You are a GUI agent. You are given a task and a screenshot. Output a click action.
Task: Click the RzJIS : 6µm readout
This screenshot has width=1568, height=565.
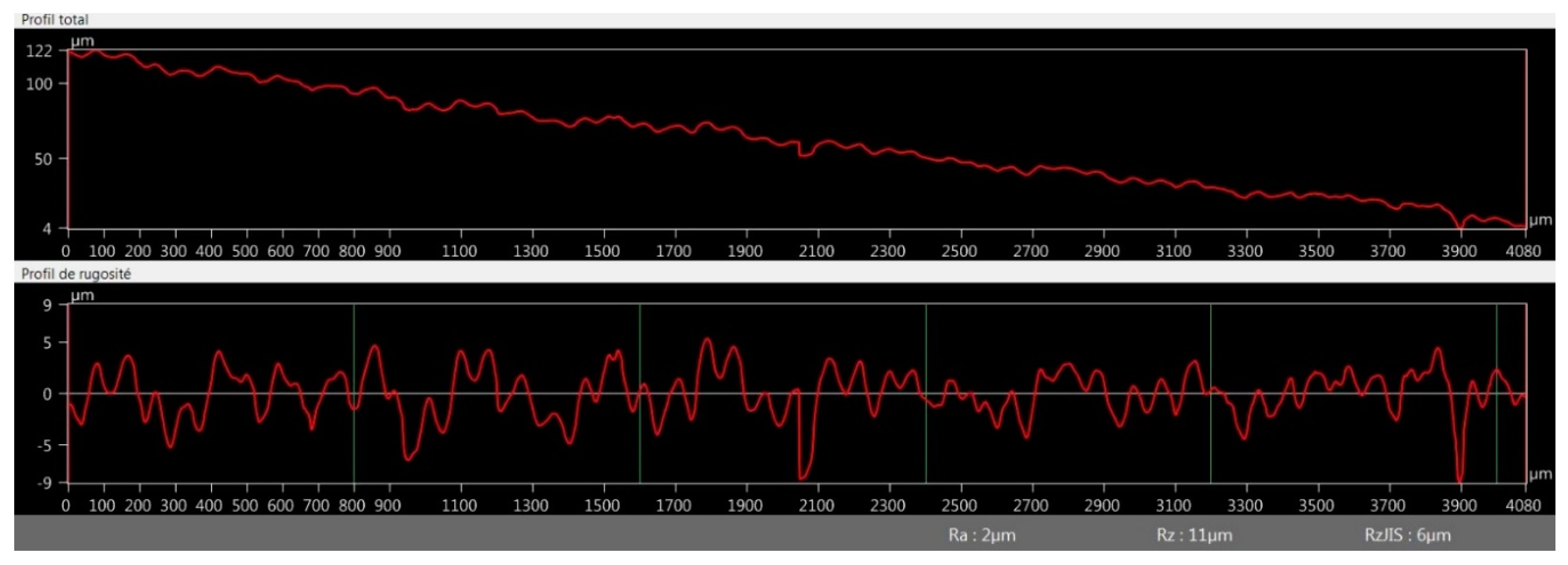coord(1407,535)
